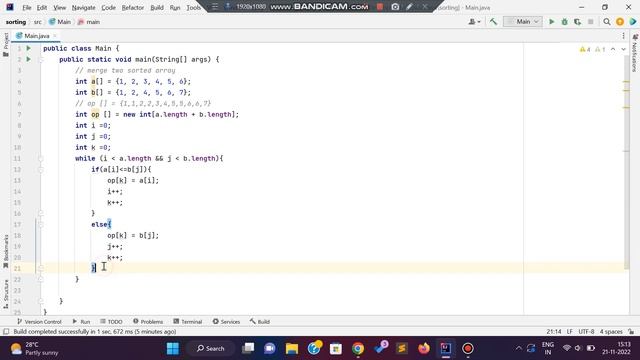640x360 pixels.
Task: Open the View menu
Action: [x=60, y=7]
